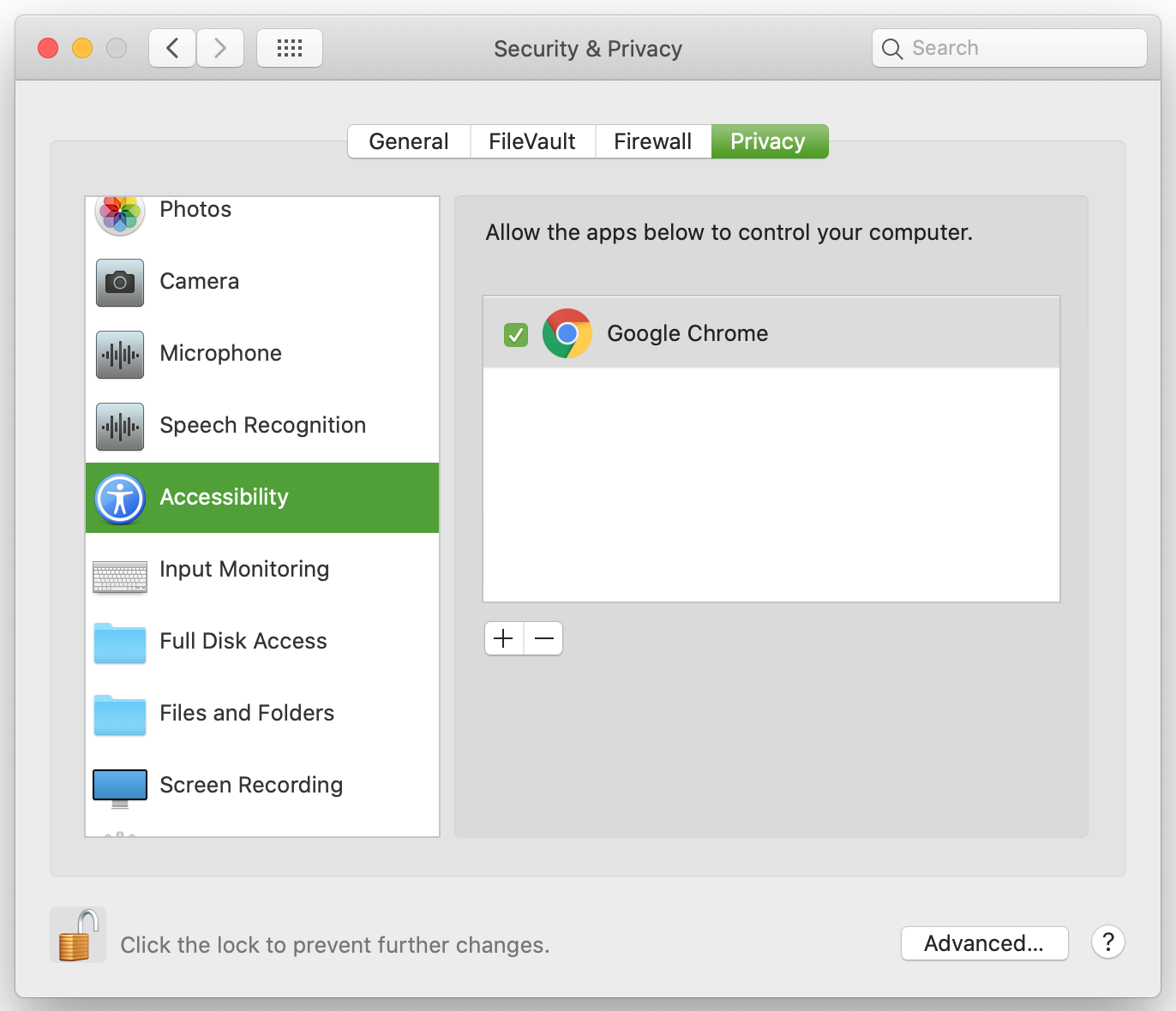The height and width of the screenshot is (1011, 1176).
Task: Focus the Search field
Action: pos(1010,48)
